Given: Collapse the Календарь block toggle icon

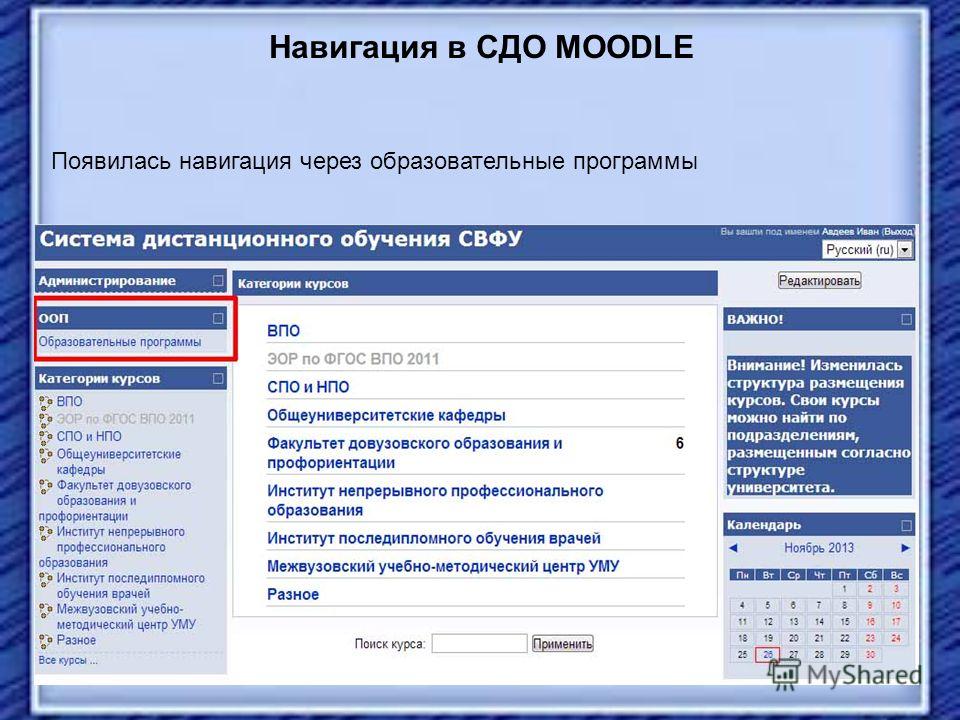Looking at the screenshot, I should 906,525.
